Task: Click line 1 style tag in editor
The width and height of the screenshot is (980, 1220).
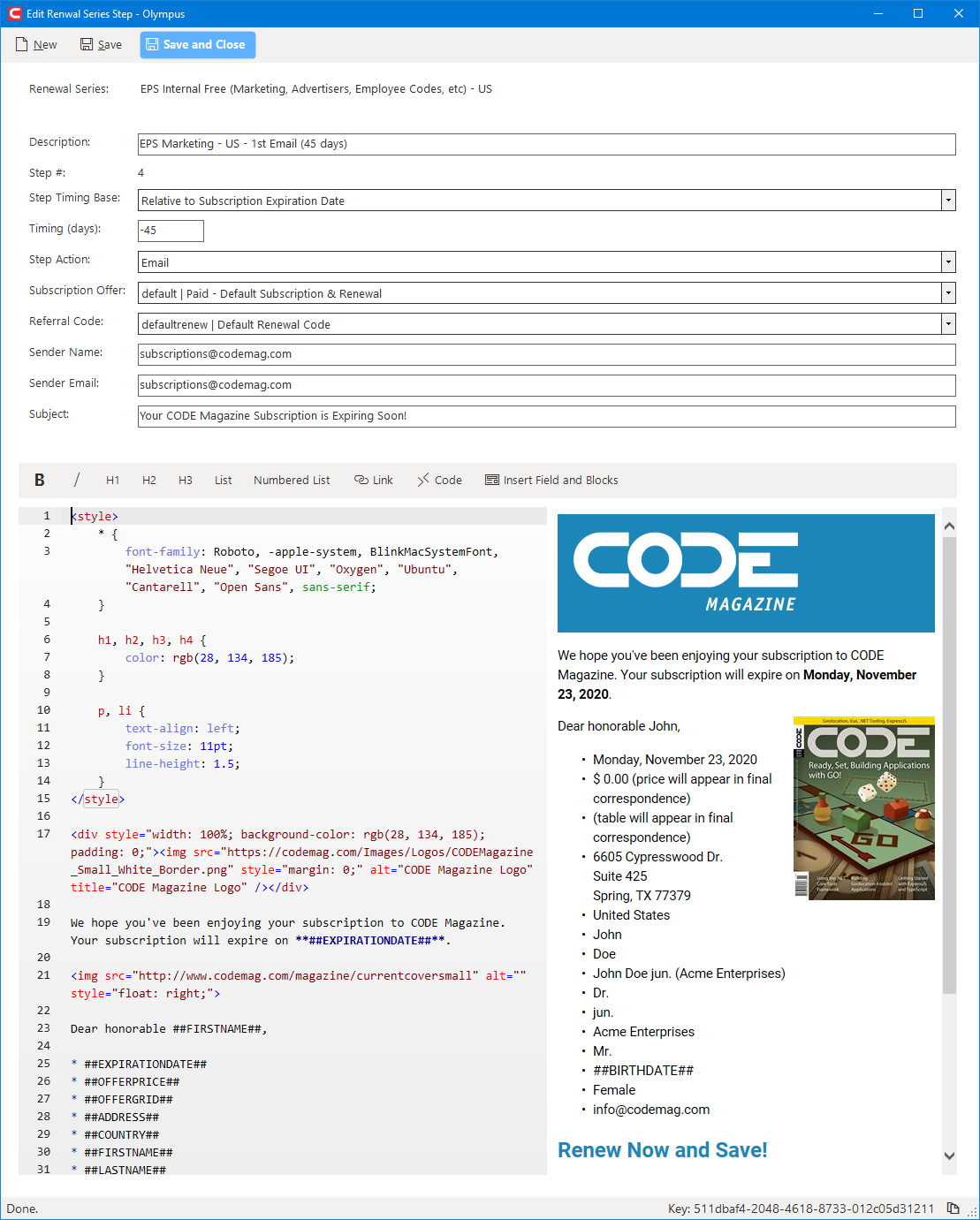Action: 95,516
